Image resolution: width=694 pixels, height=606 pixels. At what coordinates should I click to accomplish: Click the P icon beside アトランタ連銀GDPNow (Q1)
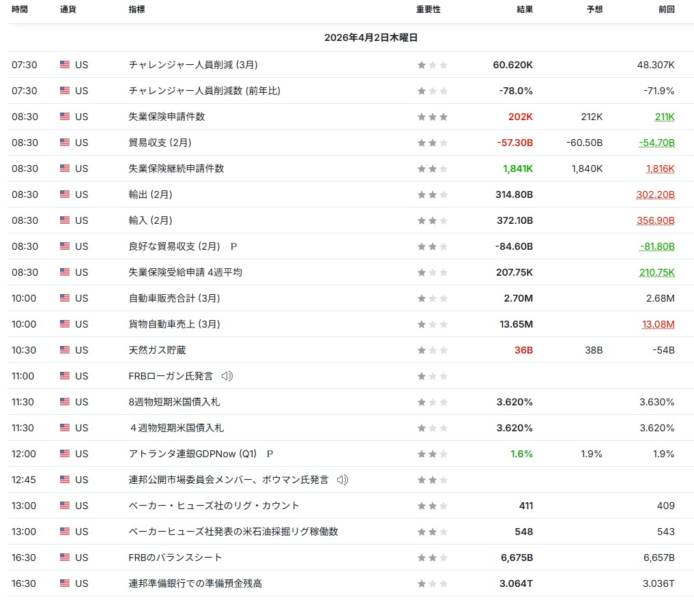(x=270, y=454)
